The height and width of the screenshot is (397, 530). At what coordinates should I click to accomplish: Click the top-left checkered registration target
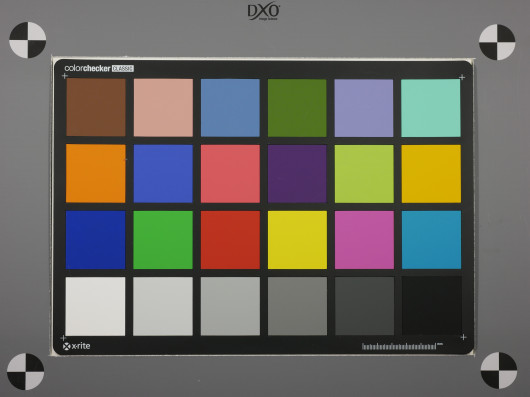tap(28, 40)
